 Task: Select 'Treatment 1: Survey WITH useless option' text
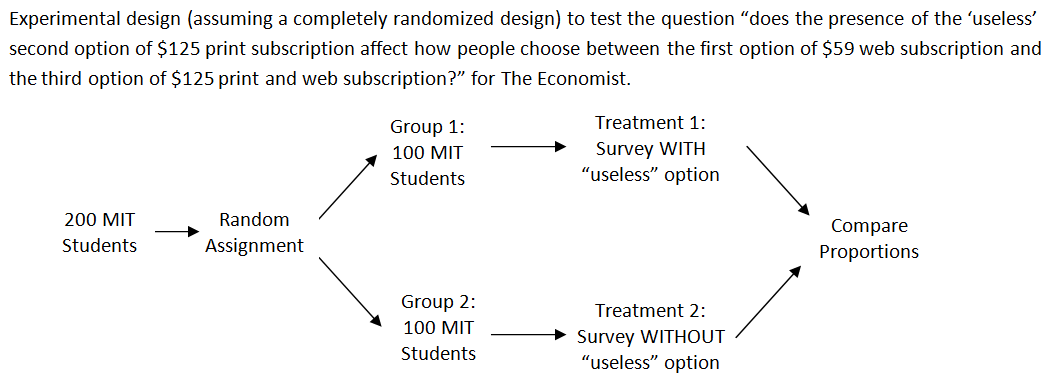click(x=650, y=149)
